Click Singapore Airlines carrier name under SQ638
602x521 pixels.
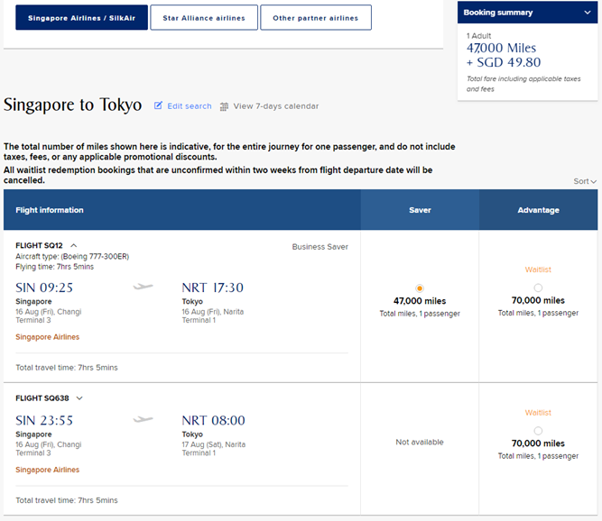(x=47, y=470)
